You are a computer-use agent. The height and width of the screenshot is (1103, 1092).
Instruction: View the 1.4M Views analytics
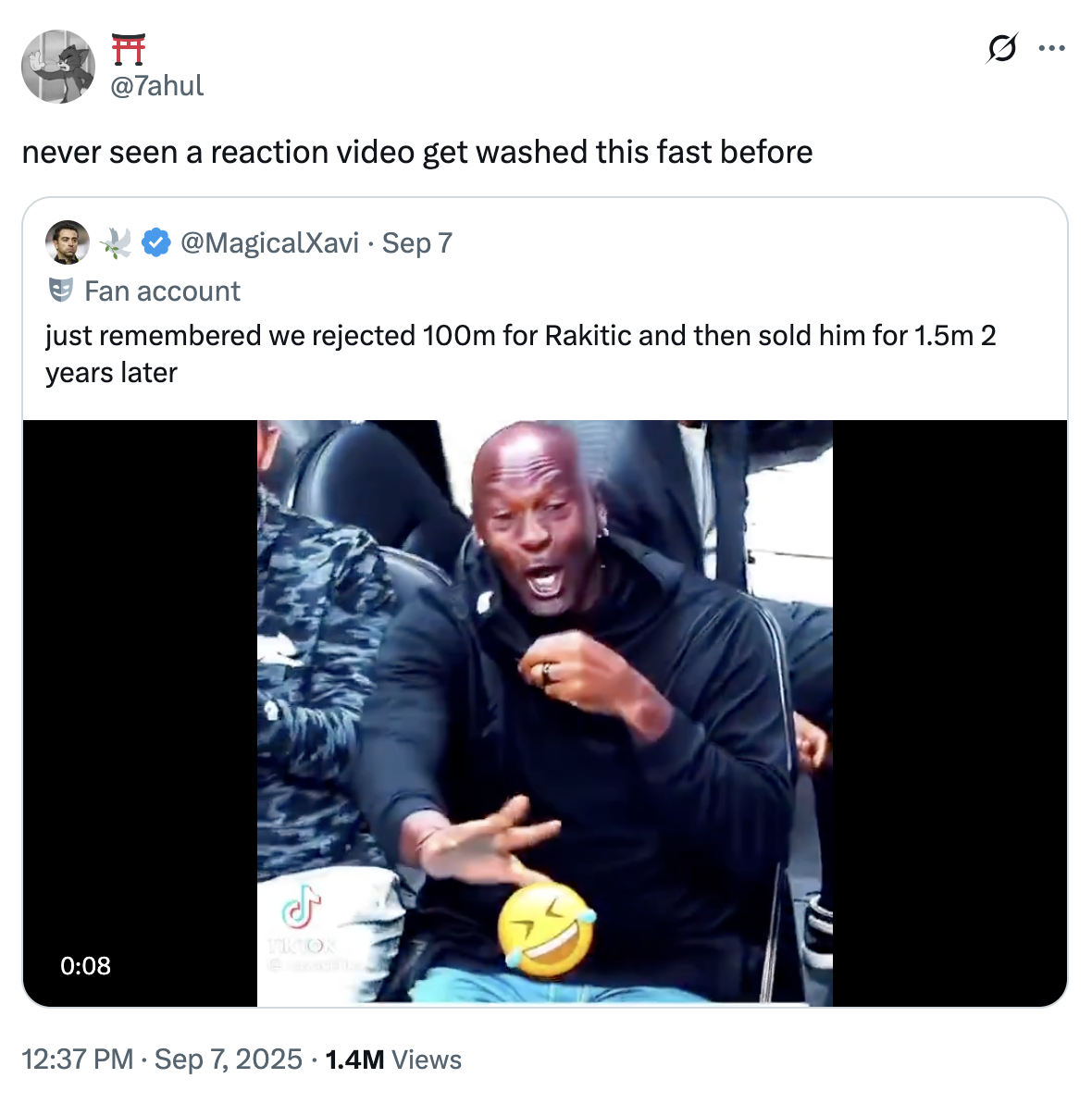pyautogui.click(x=393, y=1060)
